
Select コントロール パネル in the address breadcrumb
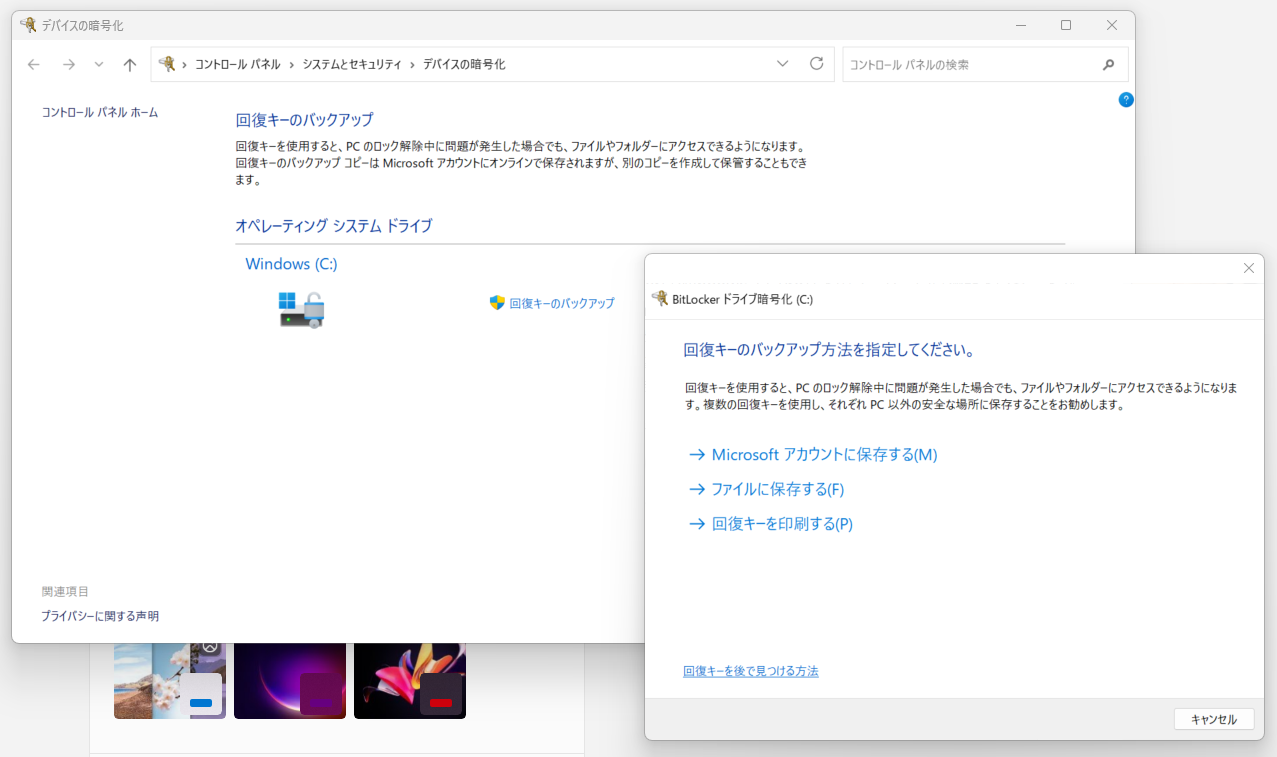tap(238, 64)
